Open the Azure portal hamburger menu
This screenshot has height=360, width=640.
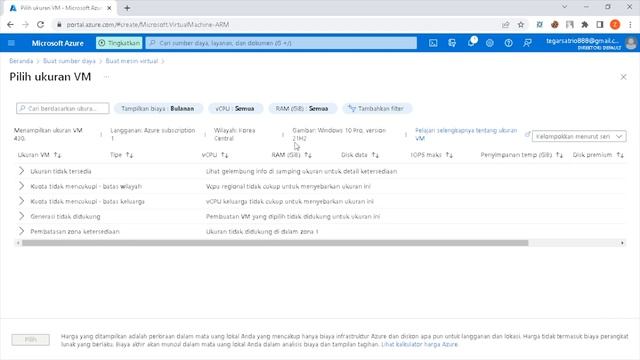tap(11, 43)
